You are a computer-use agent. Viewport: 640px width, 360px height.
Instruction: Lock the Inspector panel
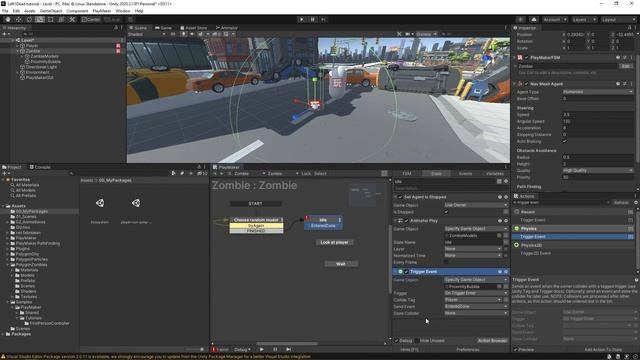click(629, 28)
